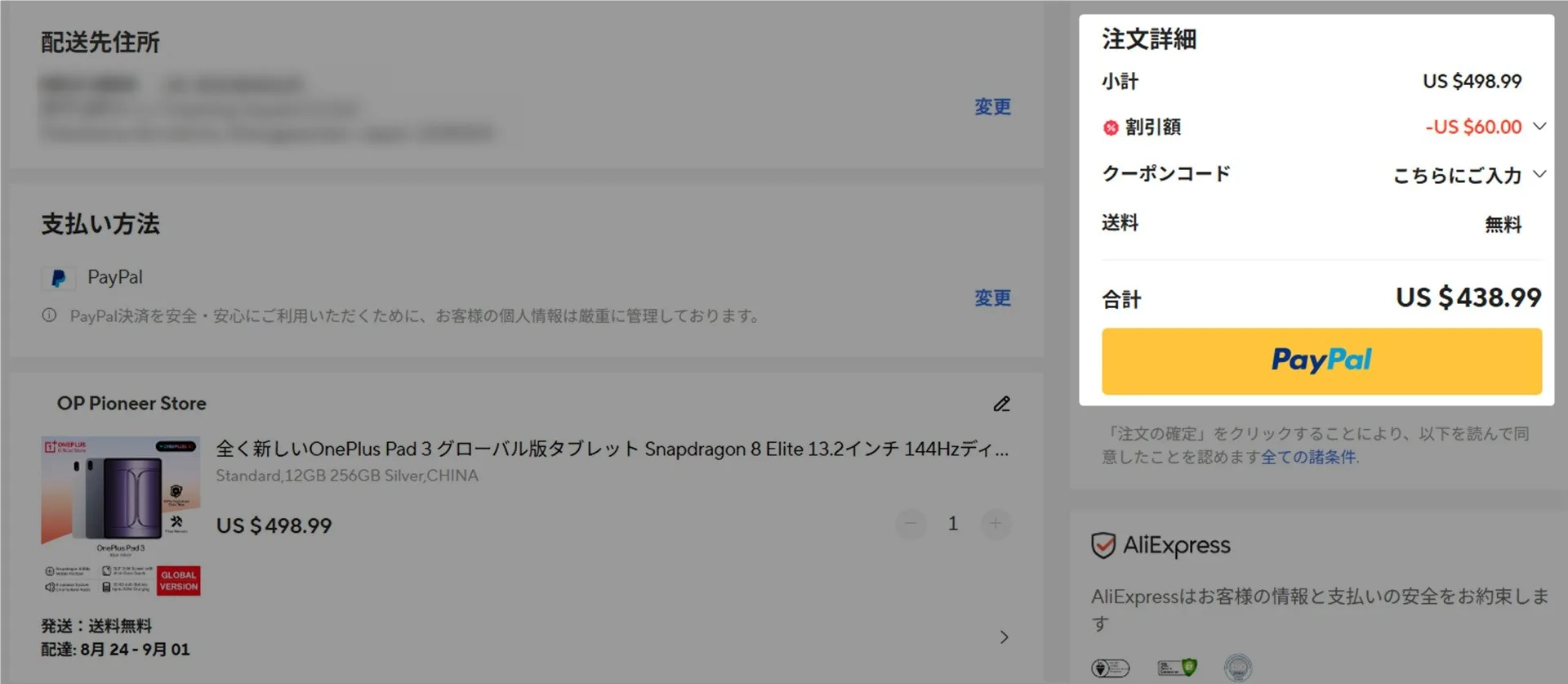
Task: Click the AliExpress shield logo icon
Action: pos(1103,545)
